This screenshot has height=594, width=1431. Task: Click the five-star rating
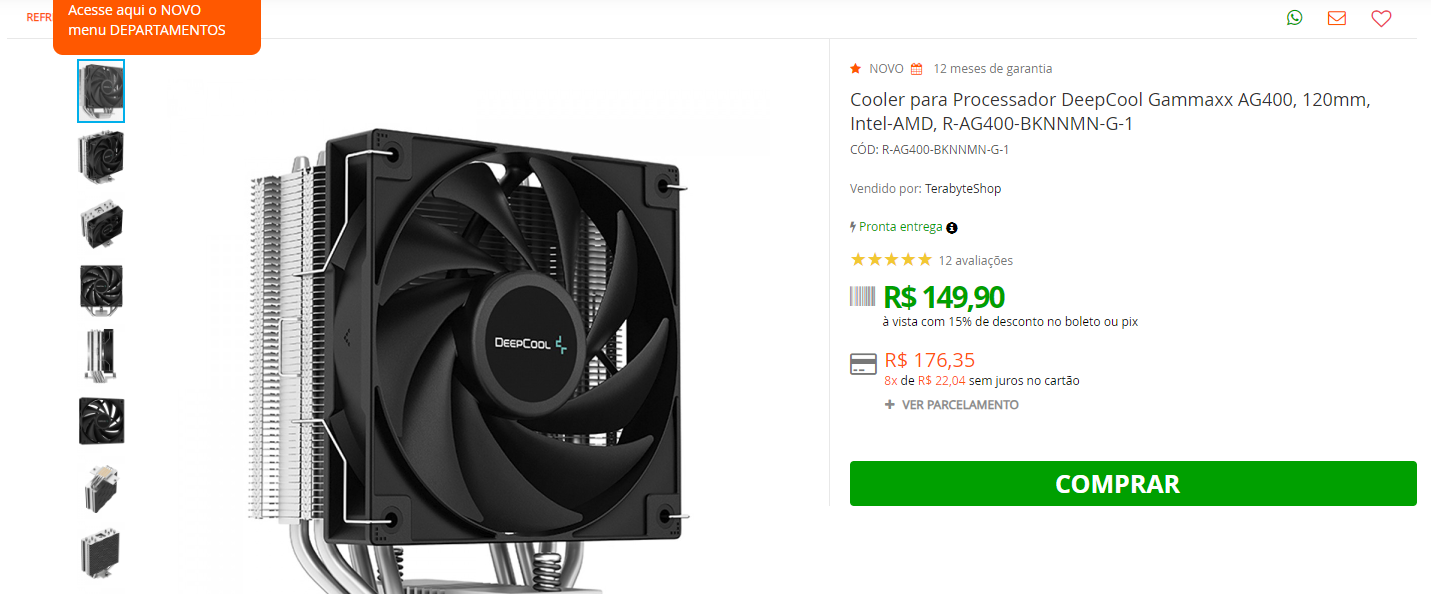(890, 260)
